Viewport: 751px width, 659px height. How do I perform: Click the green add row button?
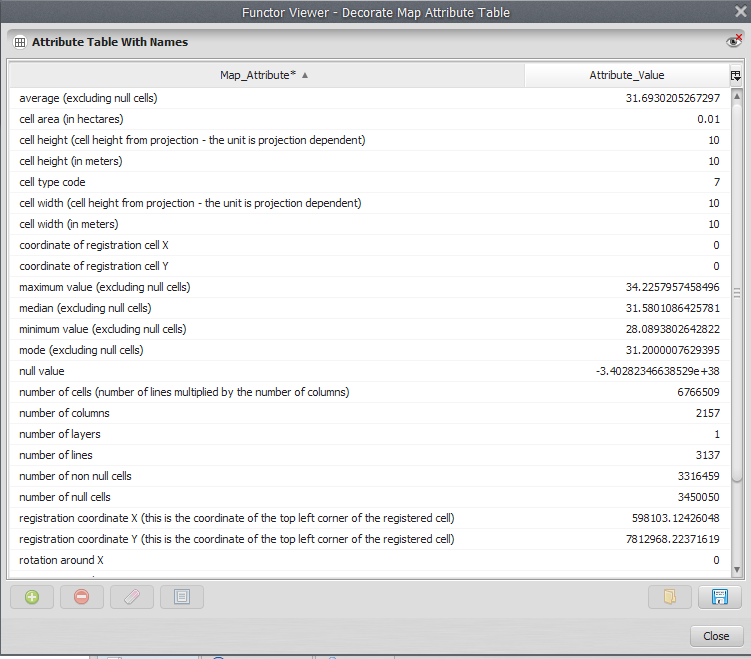(x=32, y=597)
